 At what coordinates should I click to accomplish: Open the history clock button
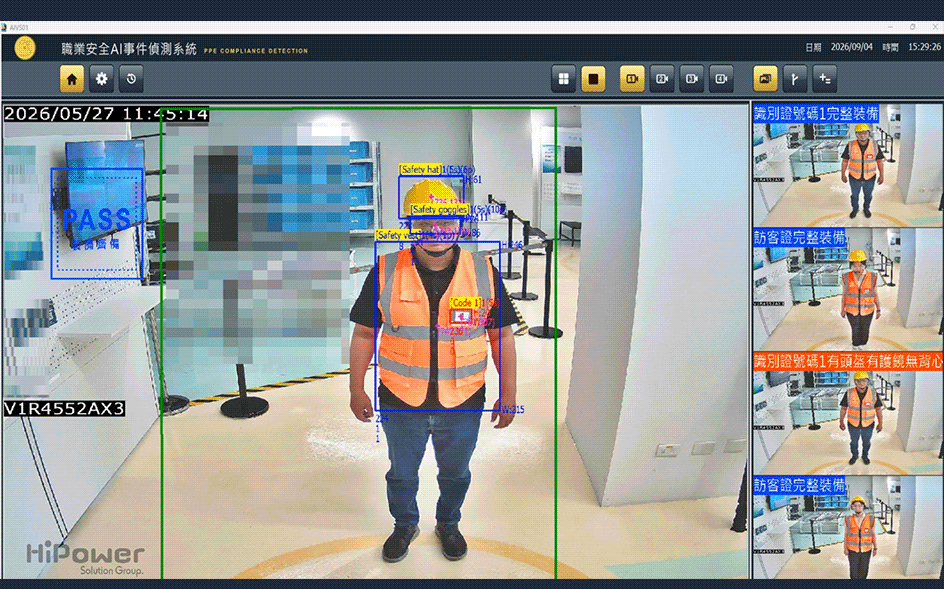click(131, 79)
